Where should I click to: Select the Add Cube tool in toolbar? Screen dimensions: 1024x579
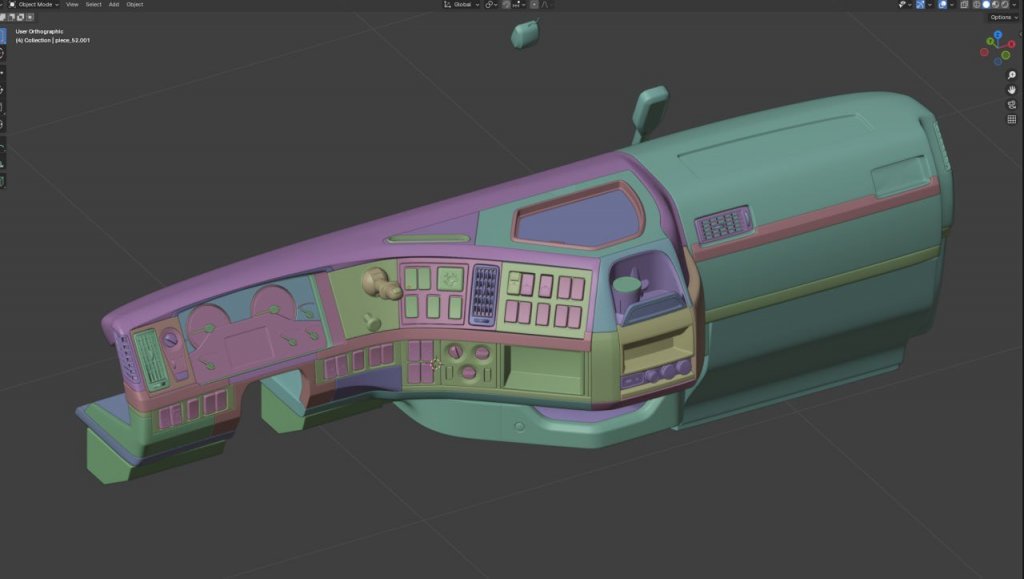pos(2,181)
